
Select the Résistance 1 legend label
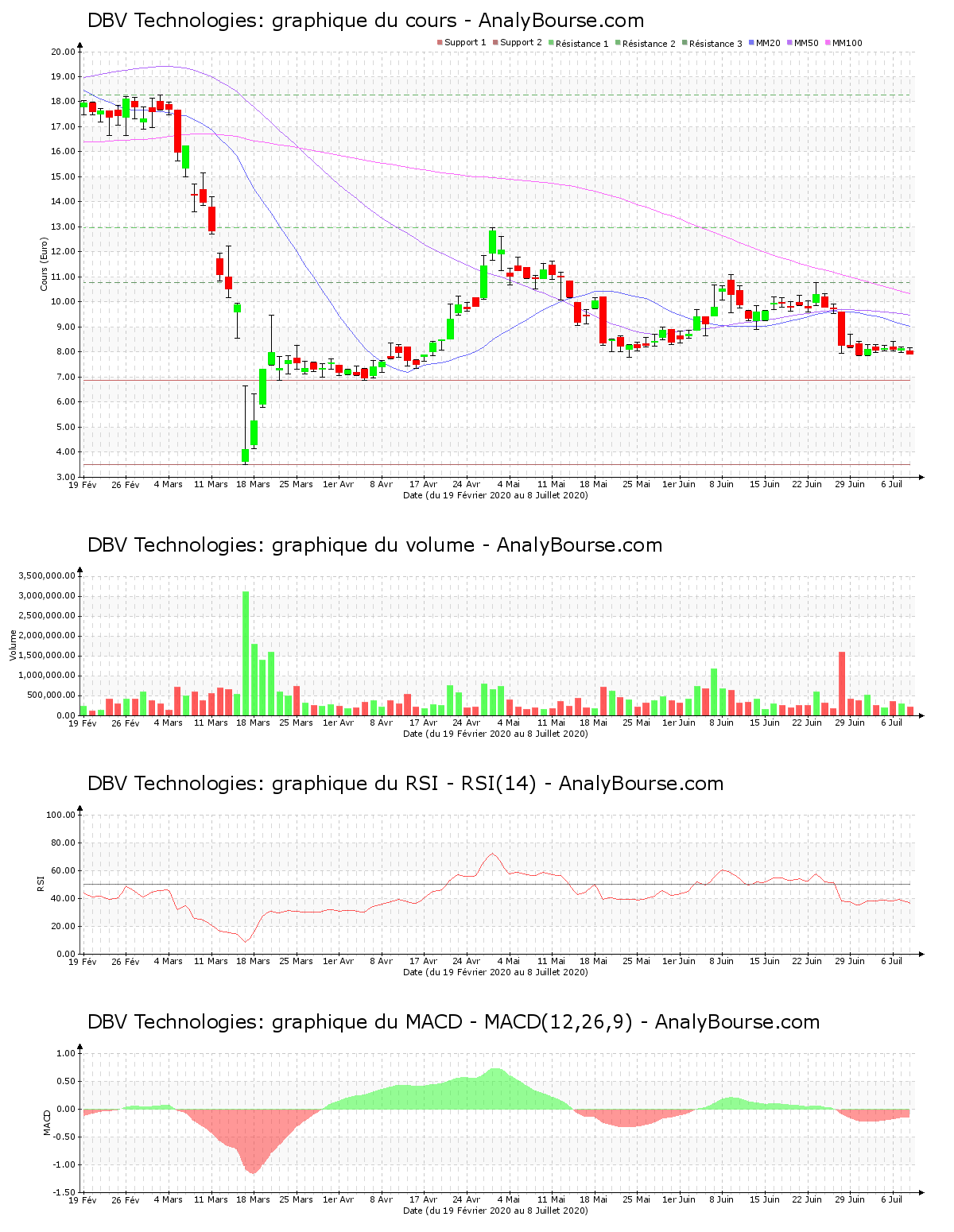(582, 43)
